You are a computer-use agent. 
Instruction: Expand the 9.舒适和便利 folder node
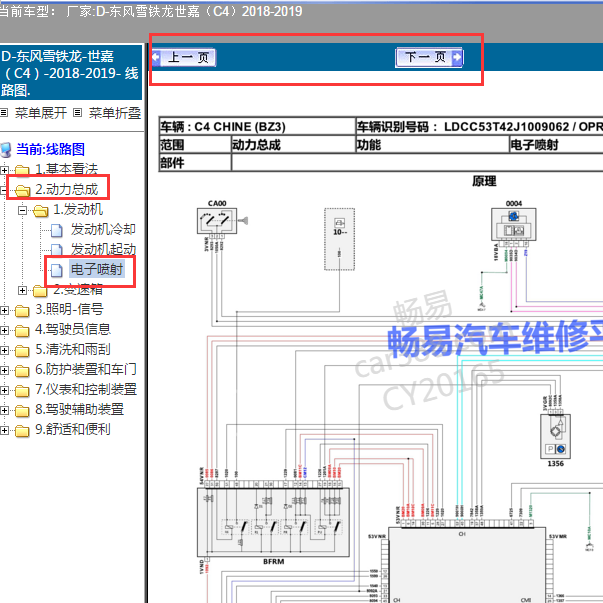point(4,430)
